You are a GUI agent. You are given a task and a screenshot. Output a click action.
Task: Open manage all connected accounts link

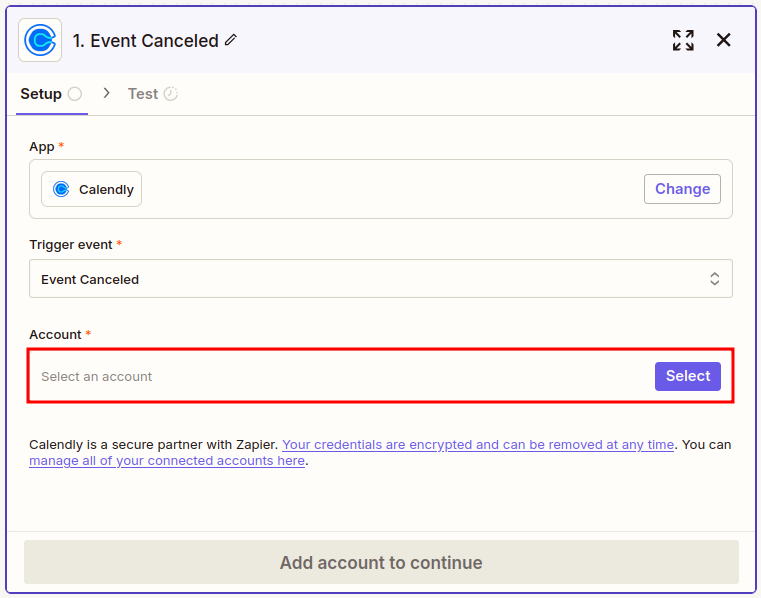coord(167,461)
